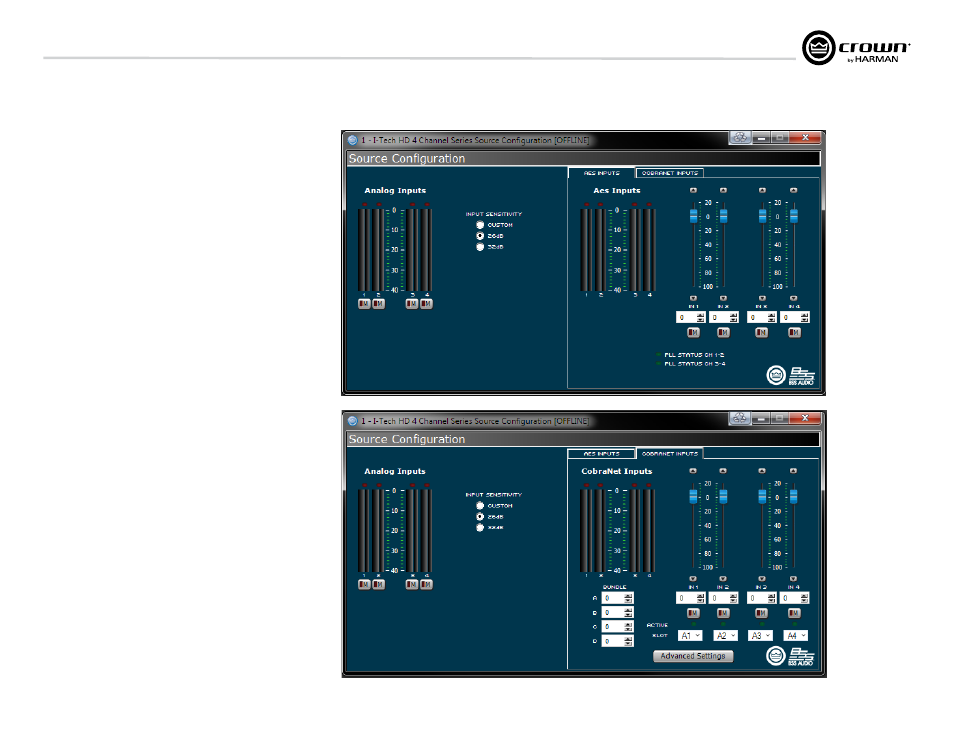
Task: Mute analog input 2 in the CobraNet Inputs window
Action: click(378, 584)
